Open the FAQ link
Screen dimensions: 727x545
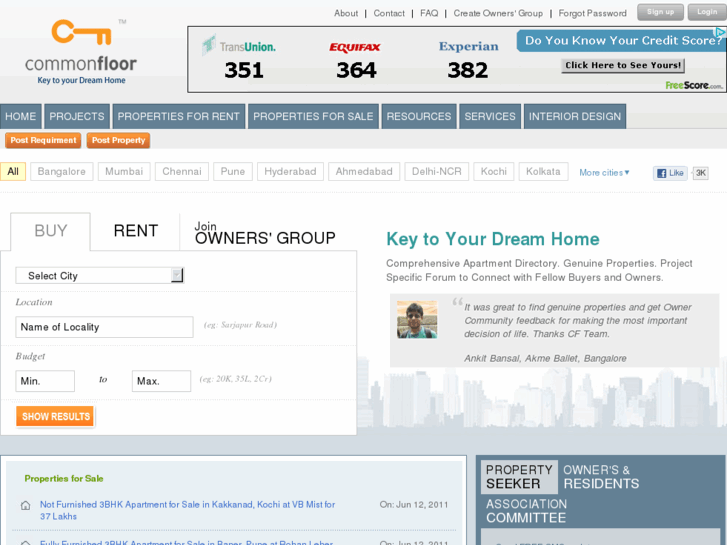[x=429, y=13]
